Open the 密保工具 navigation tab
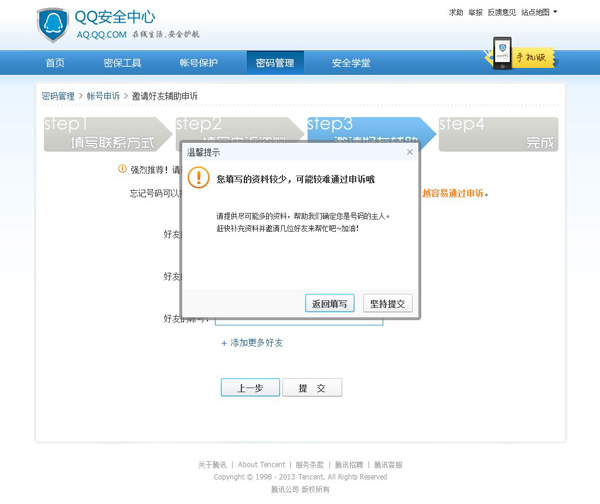 coord(122,63)
